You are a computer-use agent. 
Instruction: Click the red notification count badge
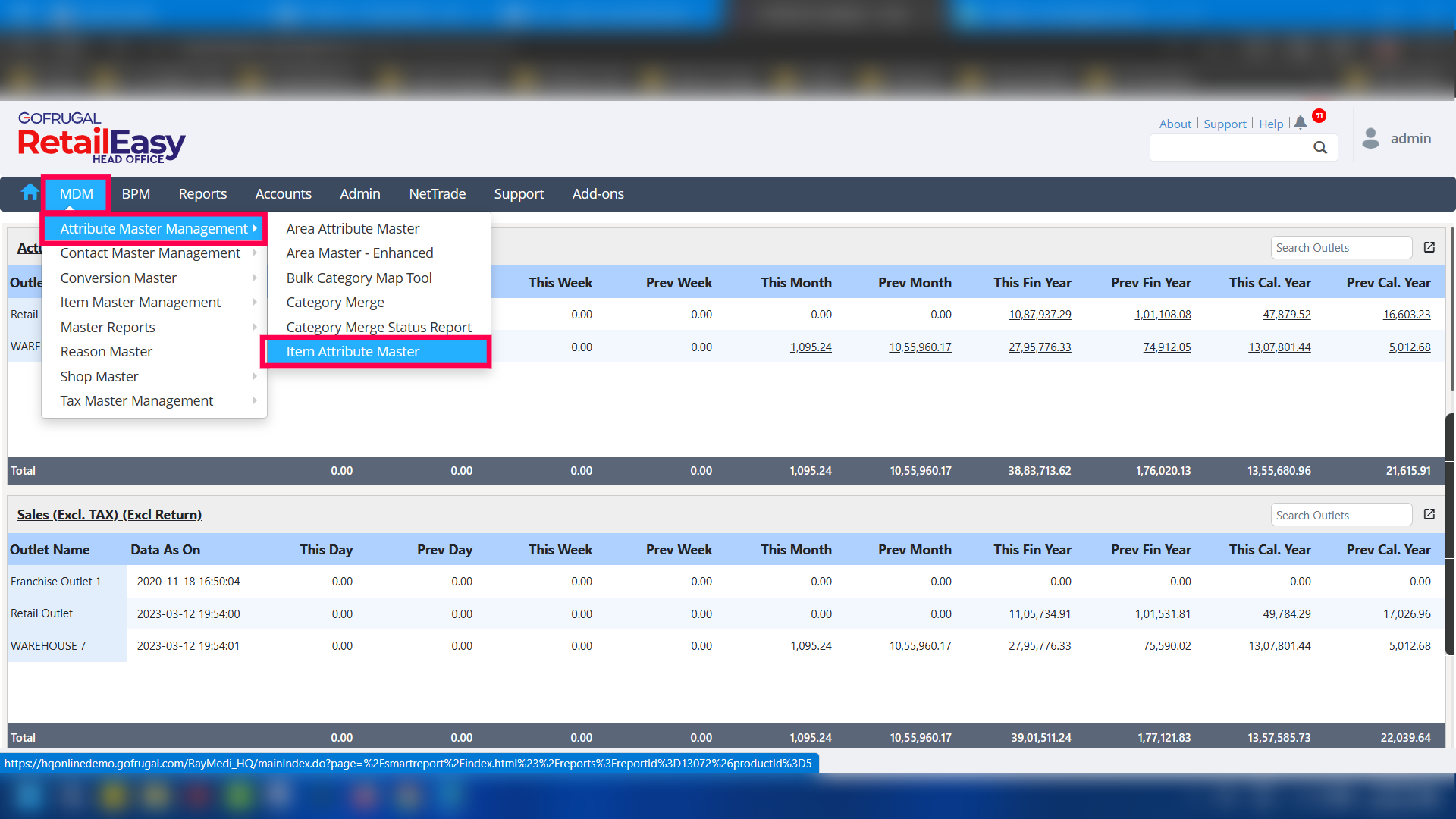point(1319,115)
